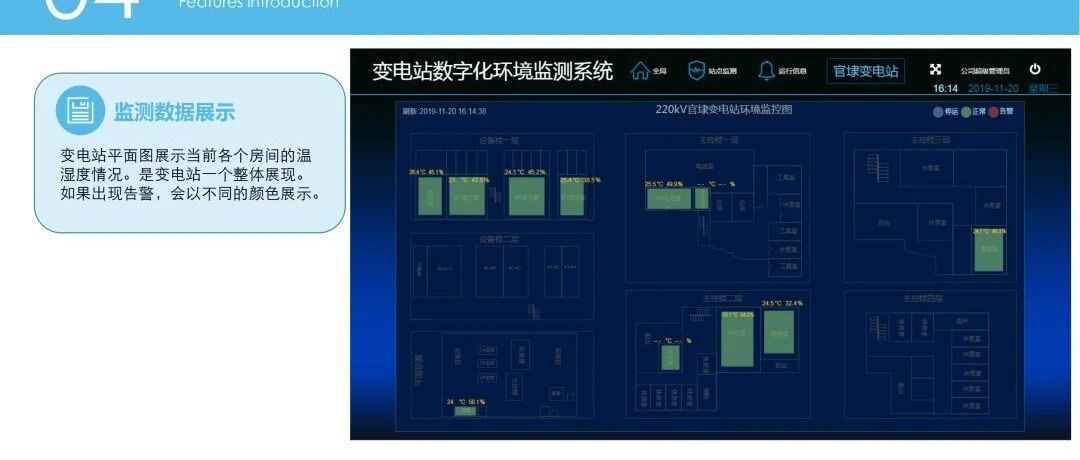Toggle fullscreen with the expand-arrows icon
1080x460 pixels.
(935, 69)
